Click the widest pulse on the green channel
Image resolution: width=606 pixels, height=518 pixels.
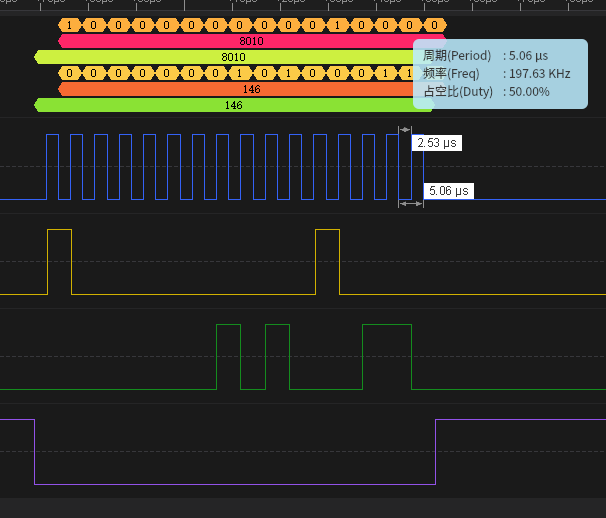387,357
